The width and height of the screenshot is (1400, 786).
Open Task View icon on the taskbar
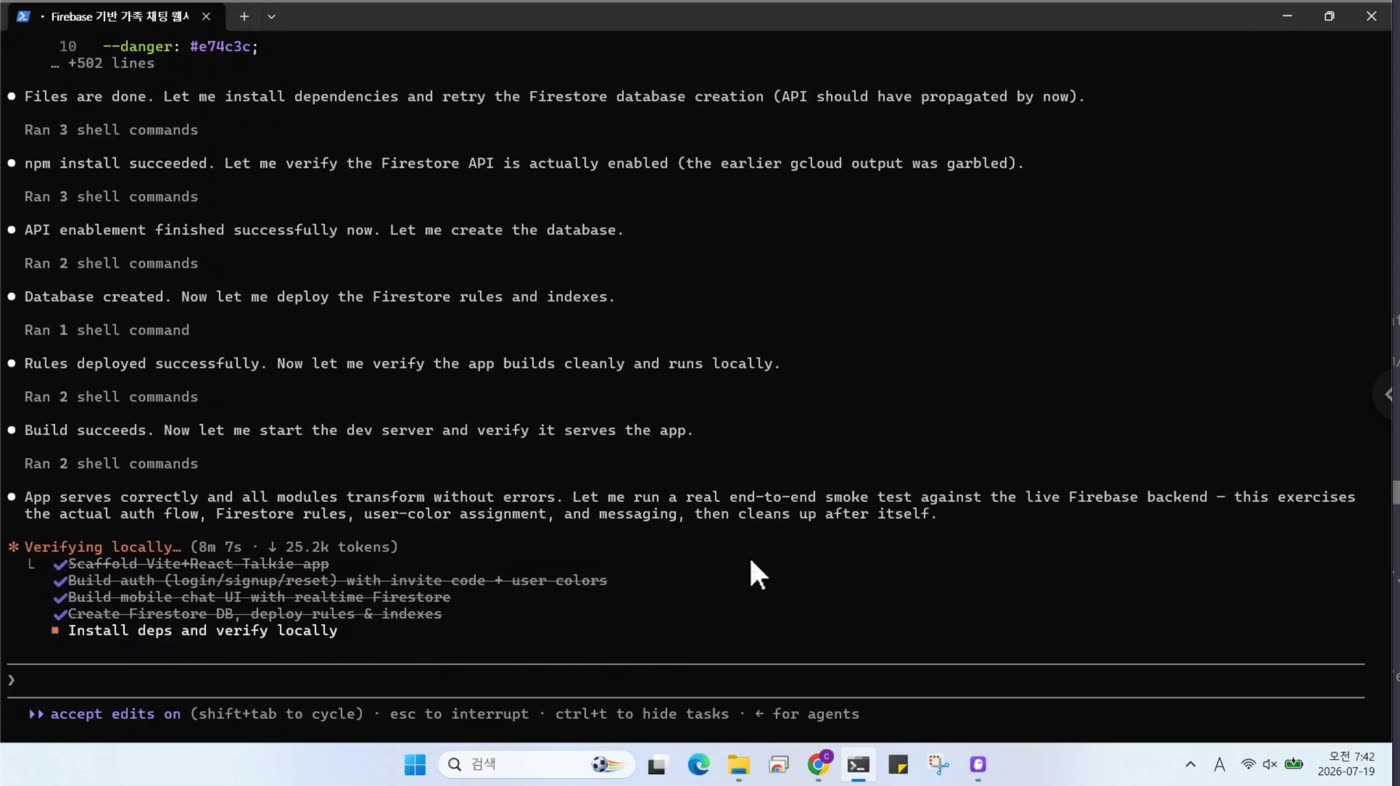coord(657,765)
